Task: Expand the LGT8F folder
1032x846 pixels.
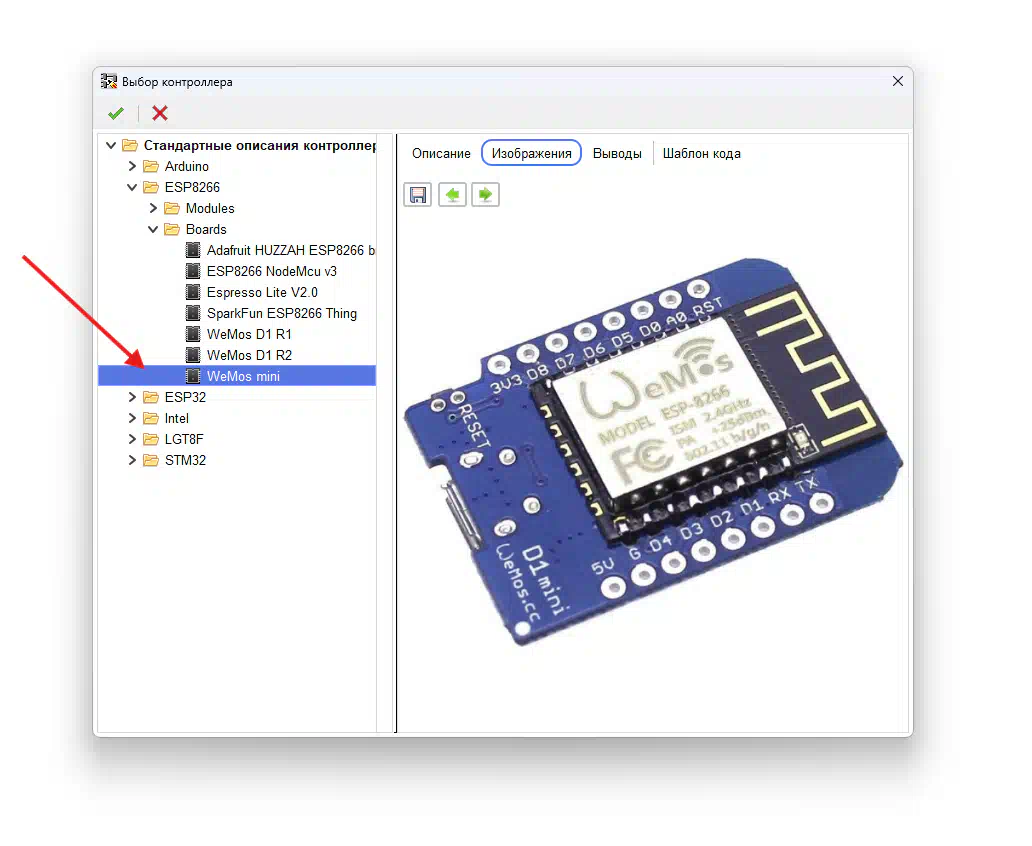Action: pyautogui.click(x=132, y=439)
